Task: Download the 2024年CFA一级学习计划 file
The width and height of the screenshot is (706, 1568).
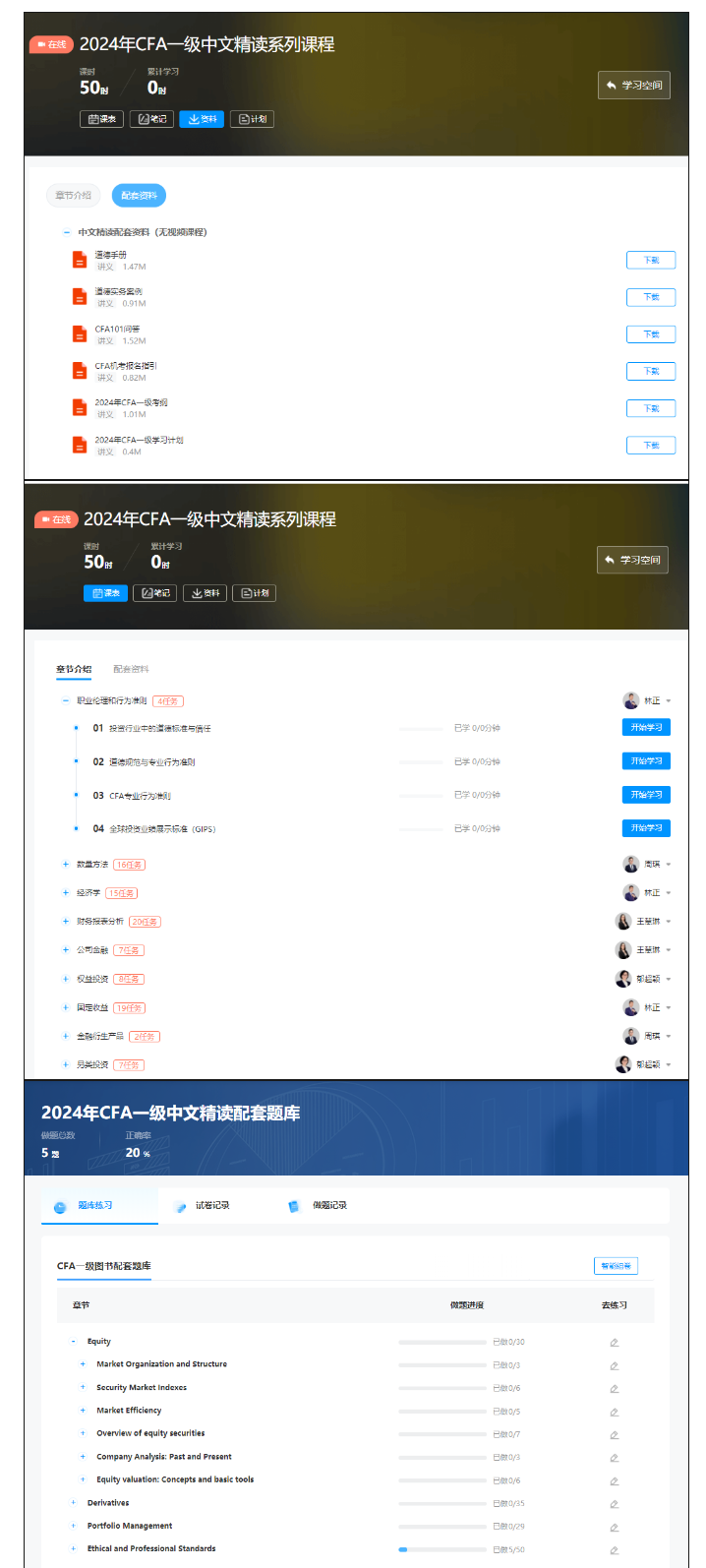Action: 651,446
